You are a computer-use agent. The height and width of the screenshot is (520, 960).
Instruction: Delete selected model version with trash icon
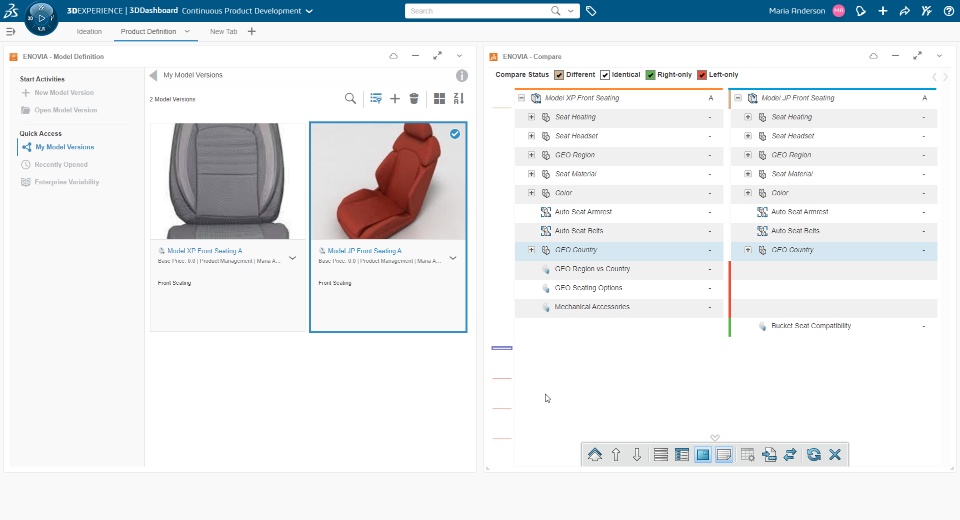tap(414, 99)
